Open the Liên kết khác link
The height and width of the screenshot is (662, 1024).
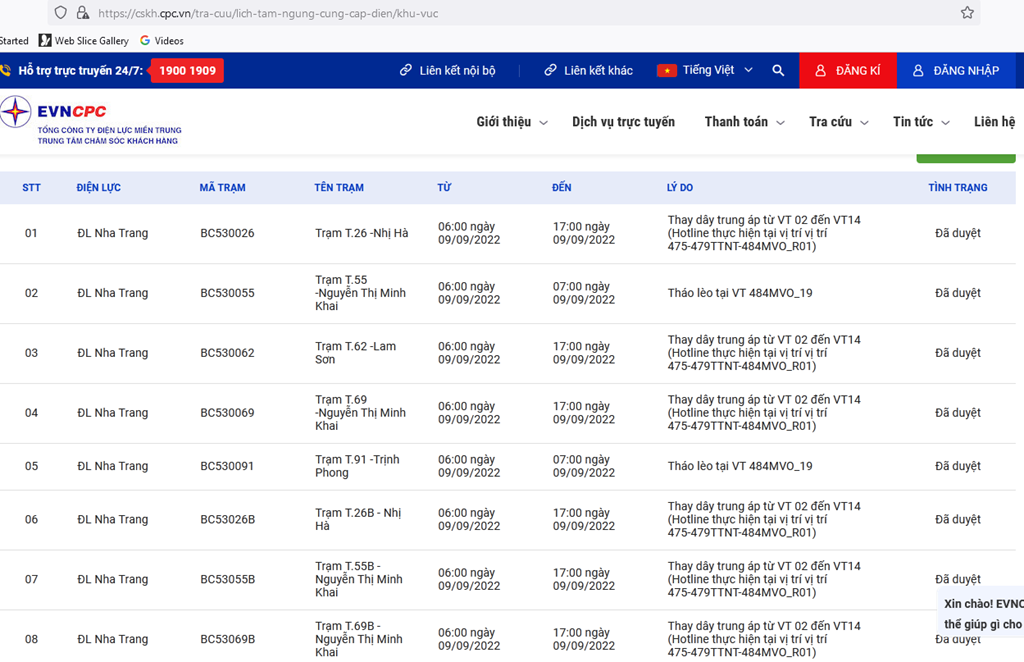pos(588,71)
